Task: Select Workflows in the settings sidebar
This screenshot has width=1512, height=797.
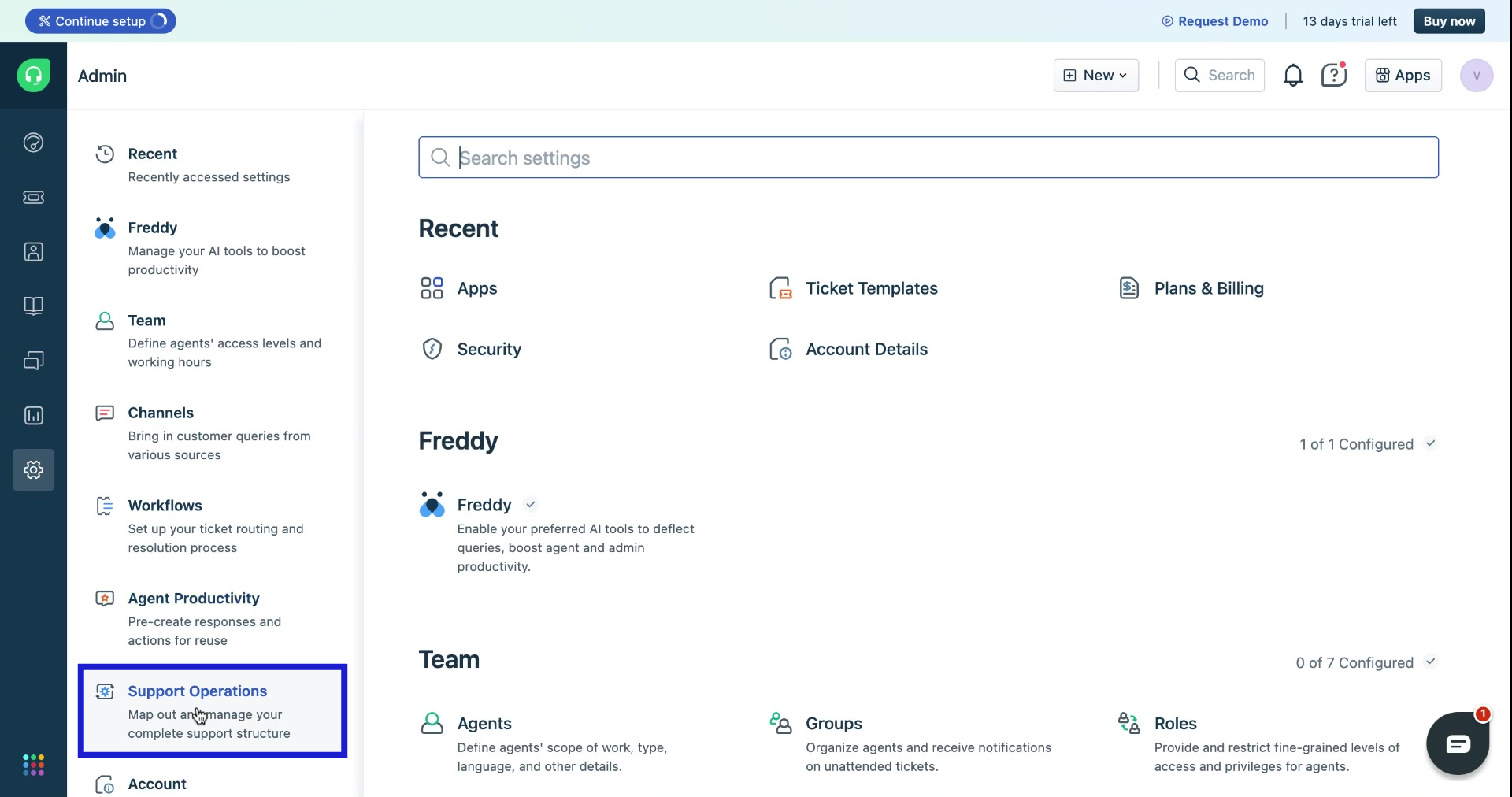Action: tap(211, 526)
